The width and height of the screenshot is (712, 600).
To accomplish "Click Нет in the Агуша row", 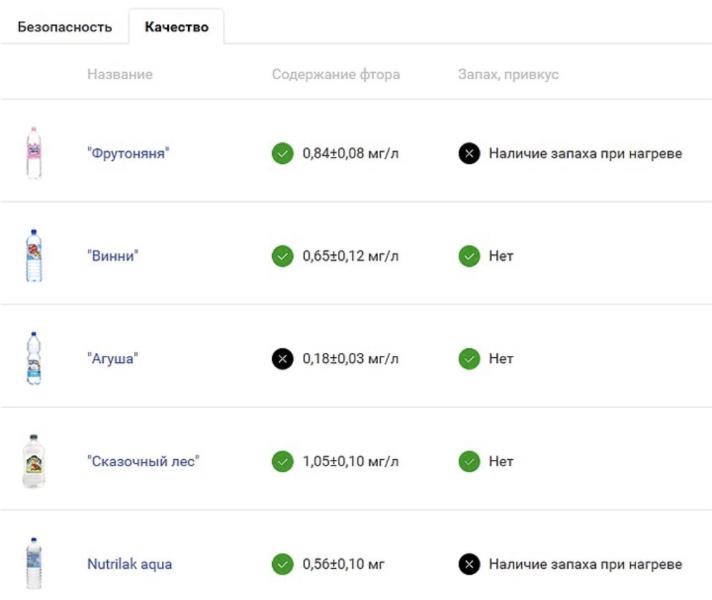I will pos(501,358).
